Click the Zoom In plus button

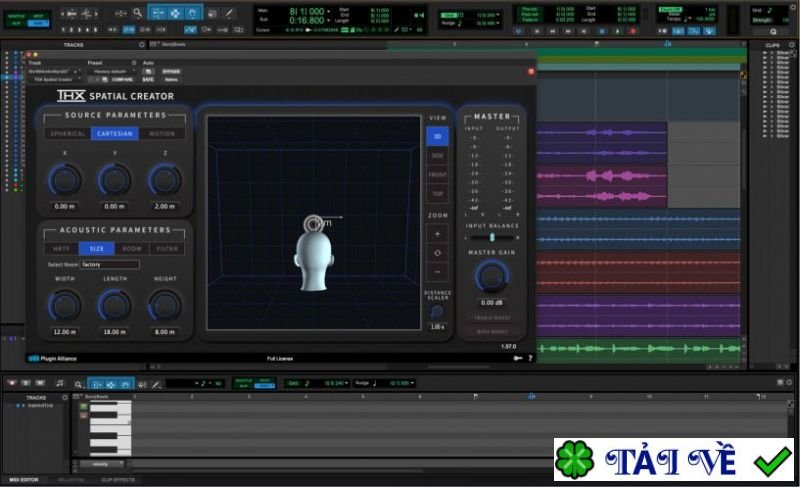coord(437,234)
